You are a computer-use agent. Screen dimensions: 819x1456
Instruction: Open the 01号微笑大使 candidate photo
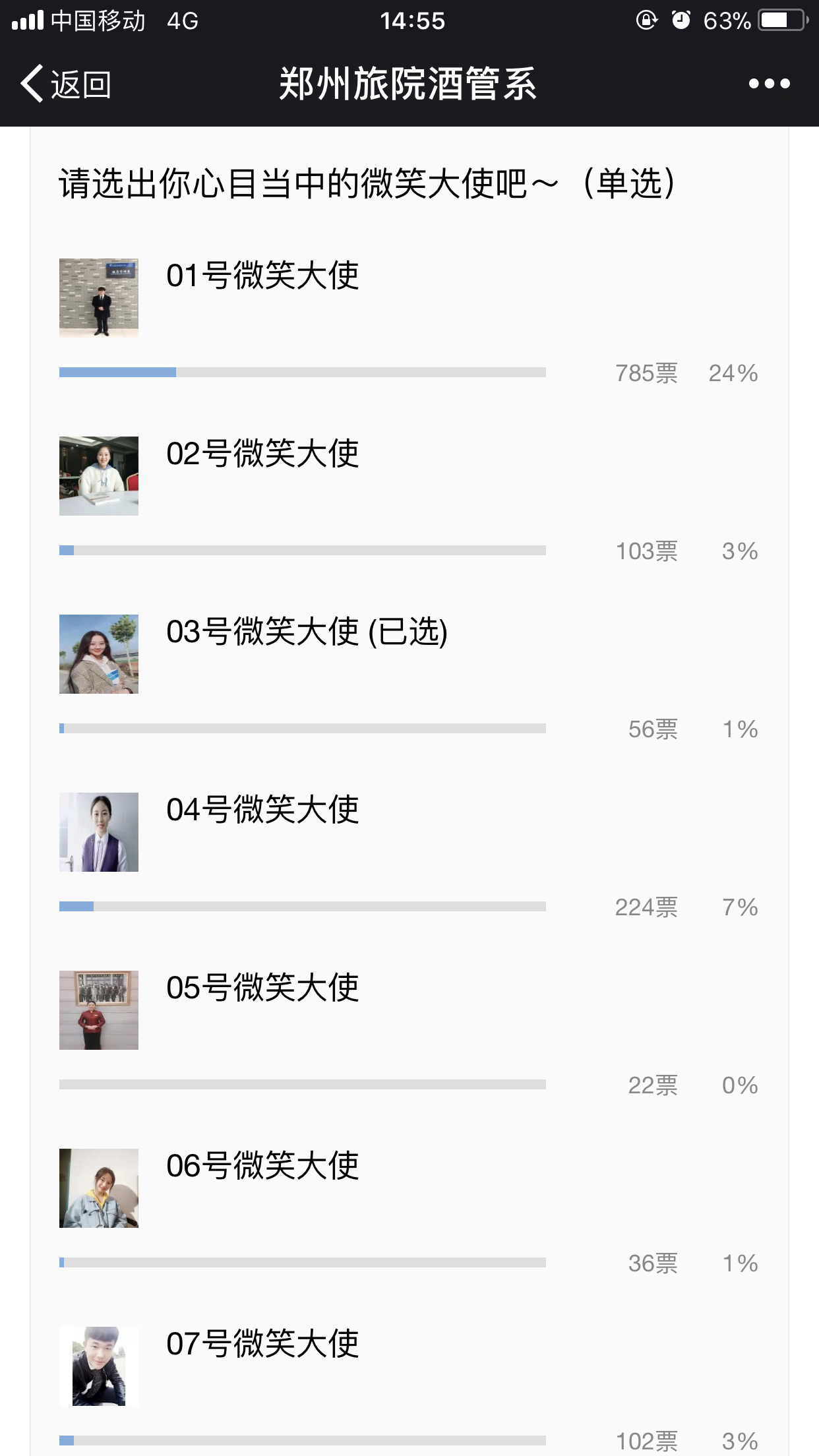coord(99,297)
